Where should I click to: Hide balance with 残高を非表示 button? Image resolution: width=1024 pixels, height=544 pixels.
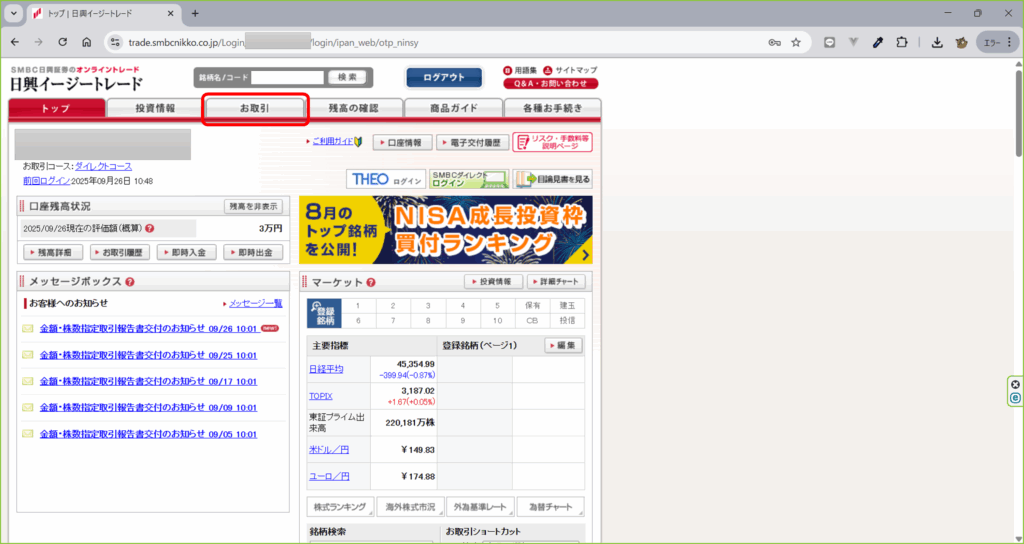(253, 207)
